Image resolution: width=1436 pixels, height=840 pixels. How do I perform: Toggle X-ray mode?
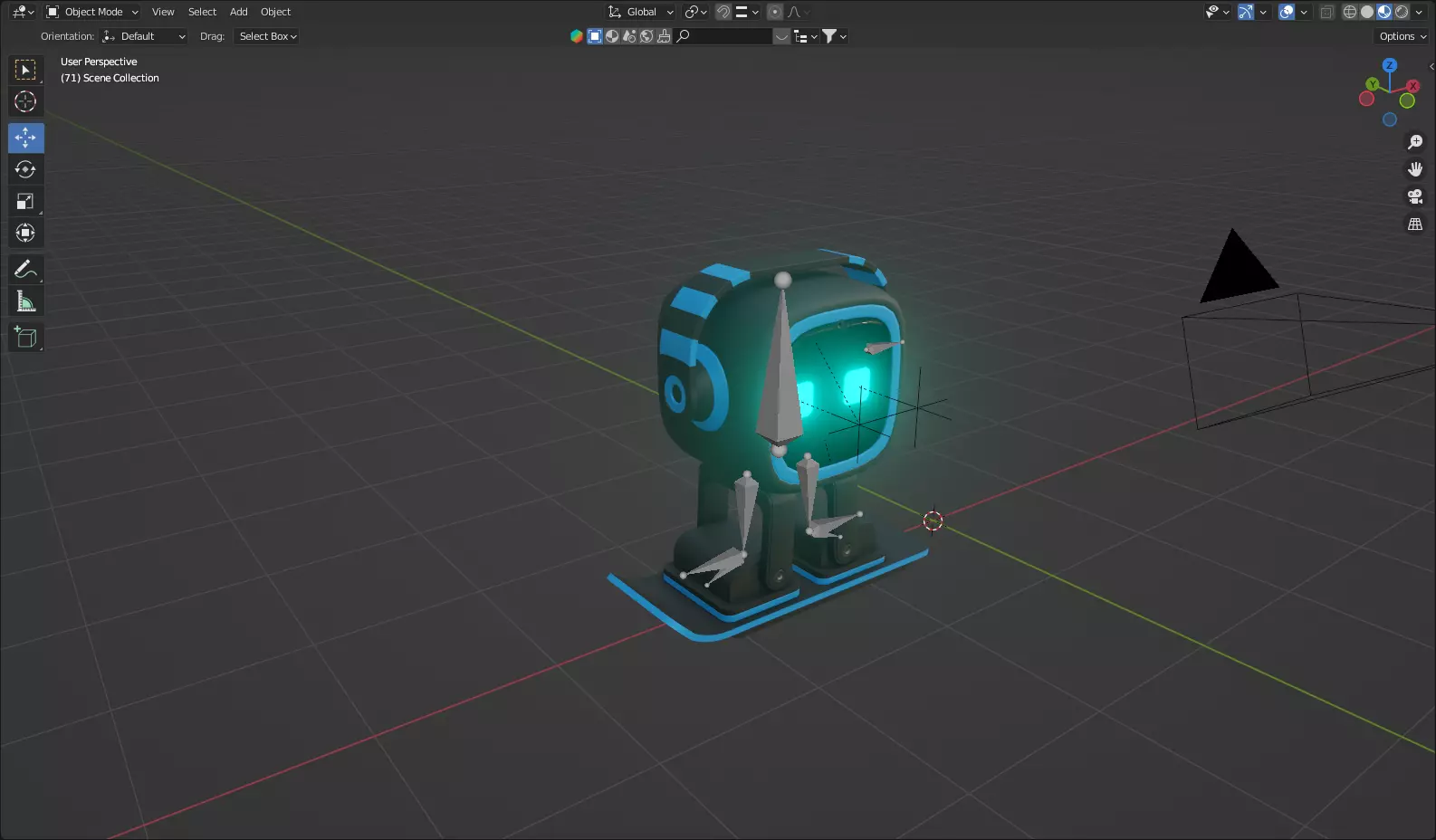pos(1327,12)
